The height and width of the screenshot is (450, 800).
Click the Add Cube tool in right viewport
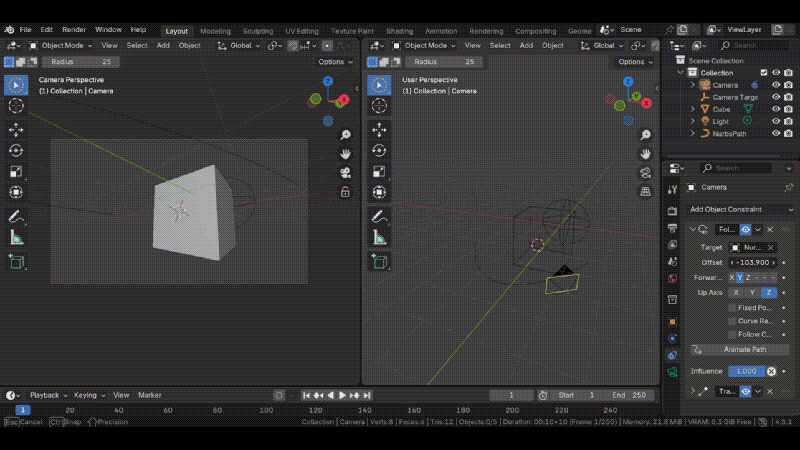point(379,262)
